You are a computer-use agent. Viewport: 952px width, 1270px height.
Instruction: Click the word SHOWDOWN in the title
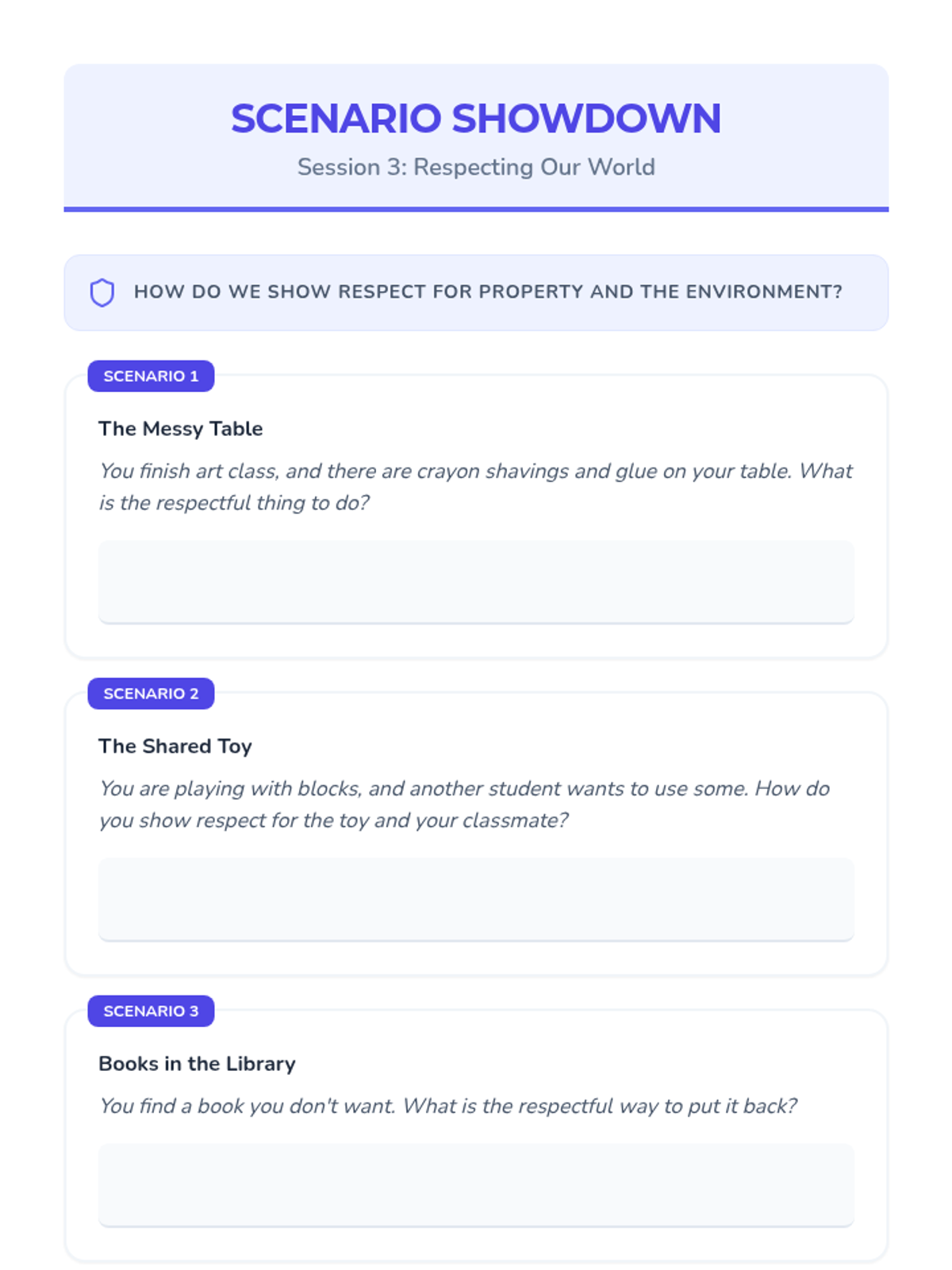(x=587, y=119)
